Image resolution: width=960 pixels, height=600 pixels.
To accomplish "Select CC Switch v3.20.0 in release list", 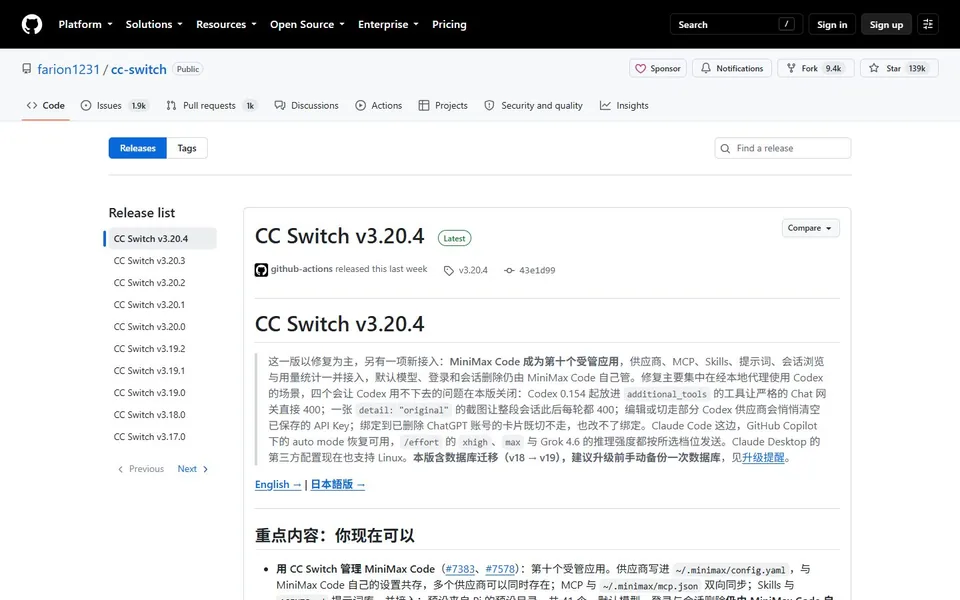I will tap(149, 327).
